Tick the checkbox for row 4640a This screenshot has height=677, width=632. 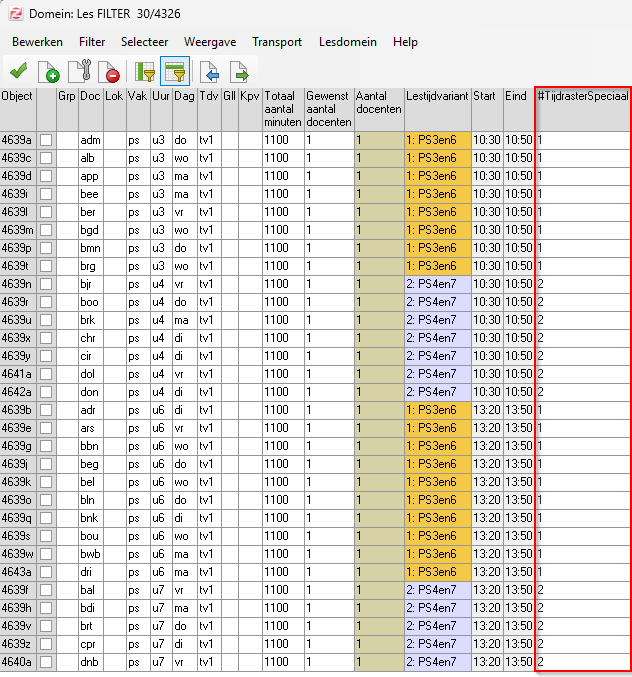pos(45,662)
